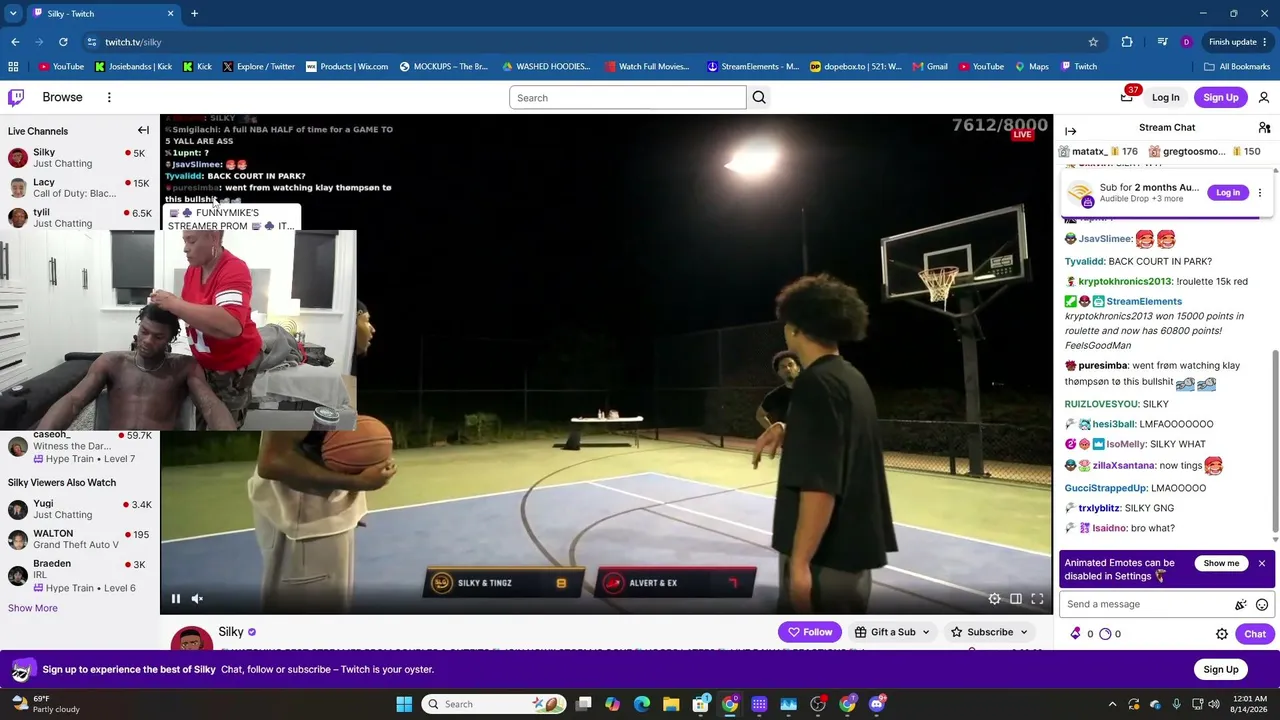Go back to the previous page
Screen dimensions: 1280x720
point(15,42)
